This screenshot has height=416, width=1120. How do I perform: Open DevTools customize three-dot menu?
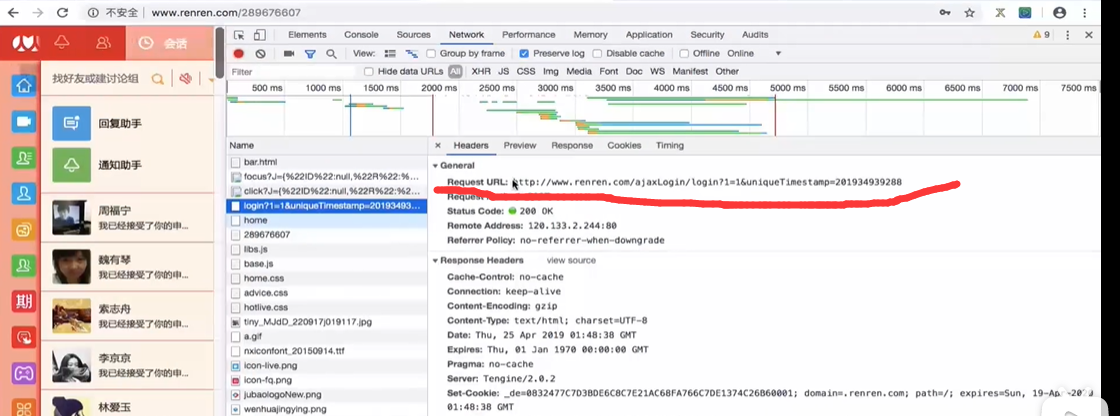tap(1068, 35)
